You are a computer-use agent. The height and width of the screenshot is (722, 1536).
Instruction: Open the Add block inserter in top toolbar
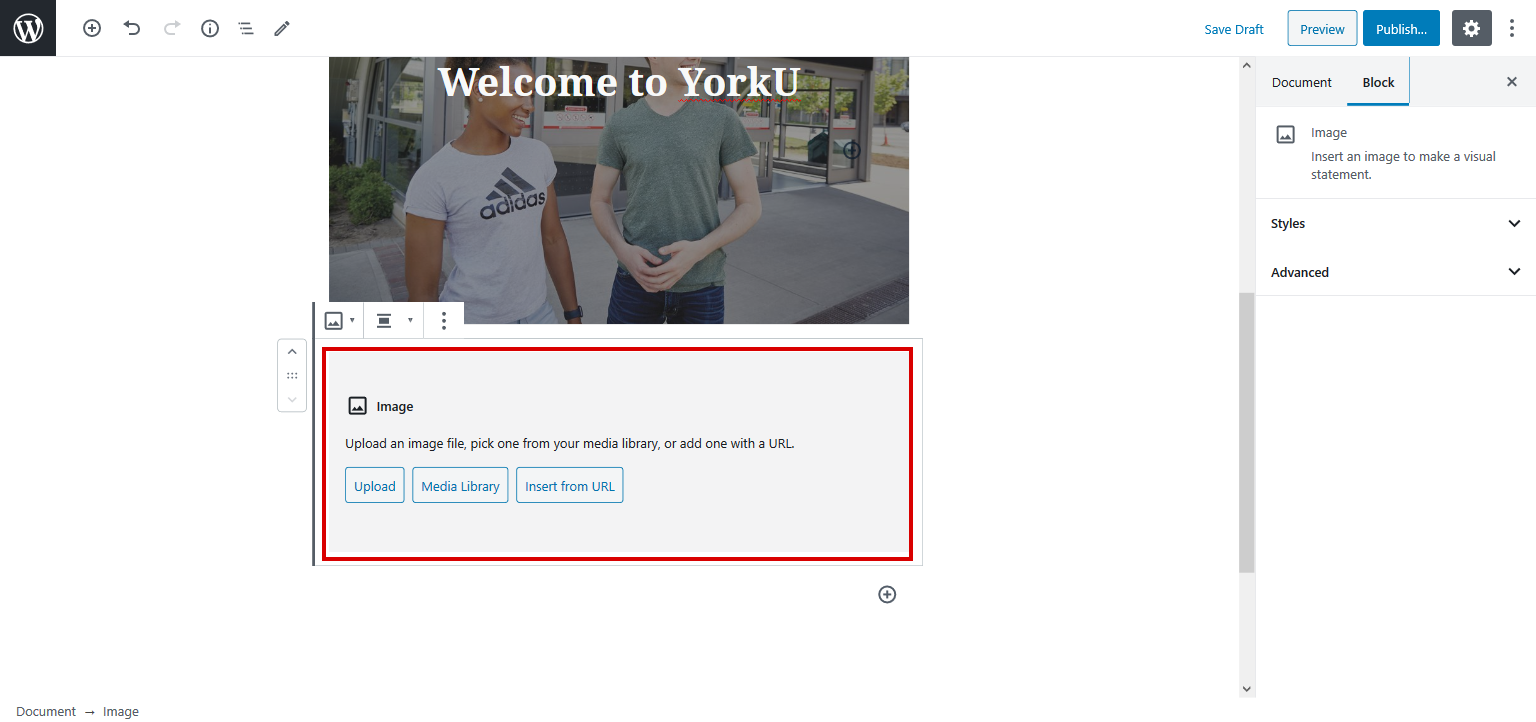tap(92, 29)
